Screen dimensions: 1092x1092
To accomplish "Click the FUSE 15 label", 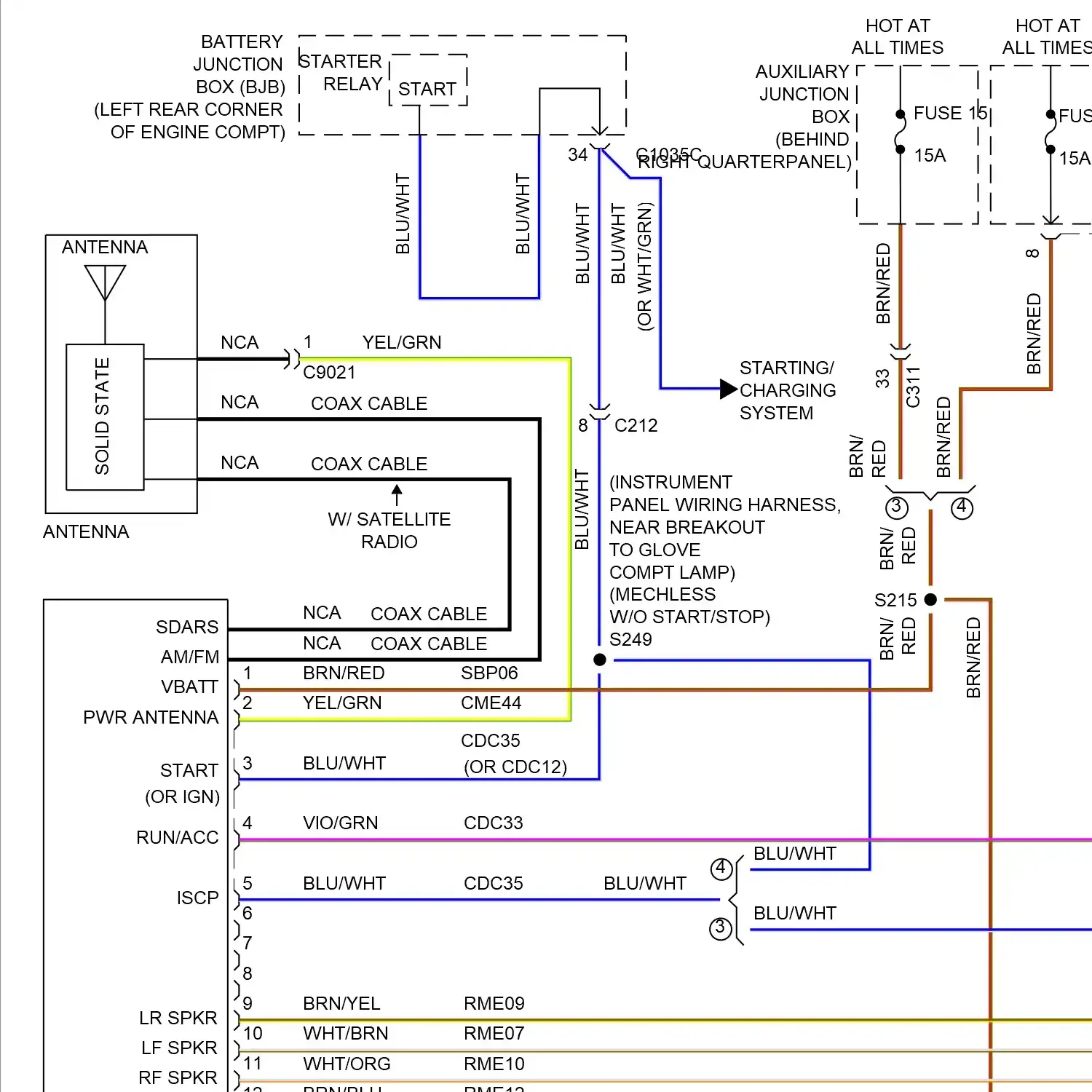I will (x=950, y=113).
